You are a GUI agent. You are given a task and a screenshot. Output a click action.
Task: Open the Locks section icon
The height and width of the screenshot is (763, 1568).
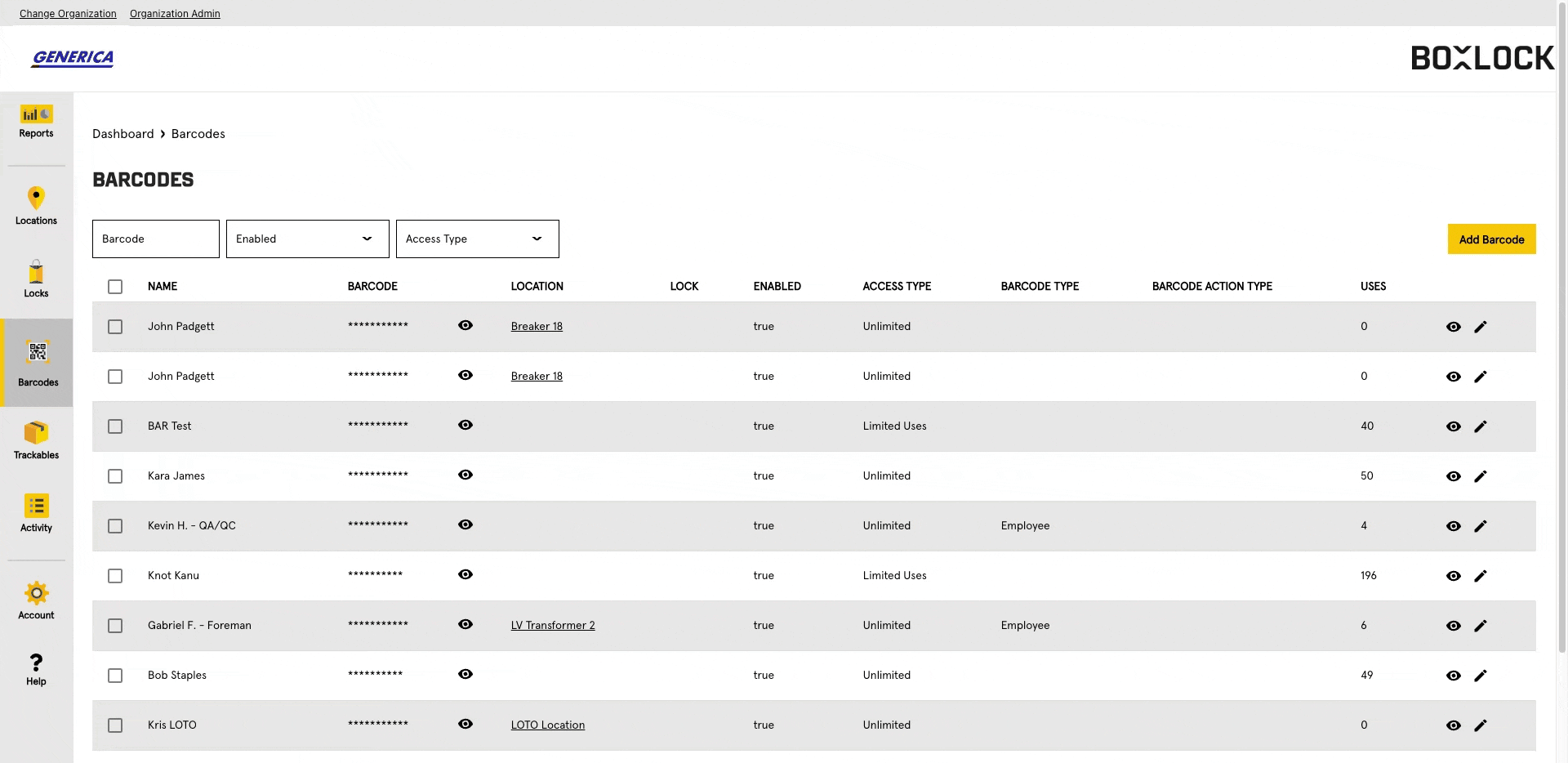tap(36, 272)
